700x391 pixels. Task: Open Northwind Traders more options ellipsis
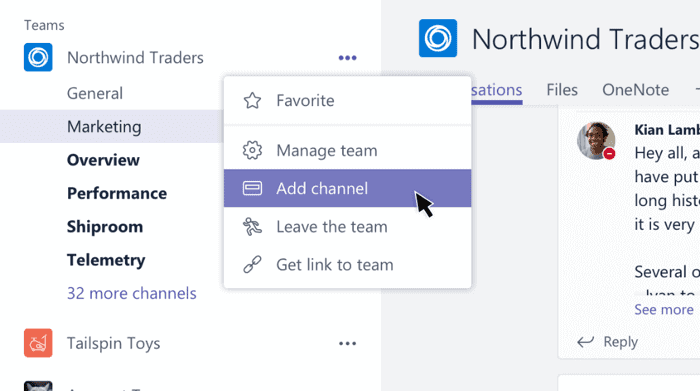[x=347, y=58]
